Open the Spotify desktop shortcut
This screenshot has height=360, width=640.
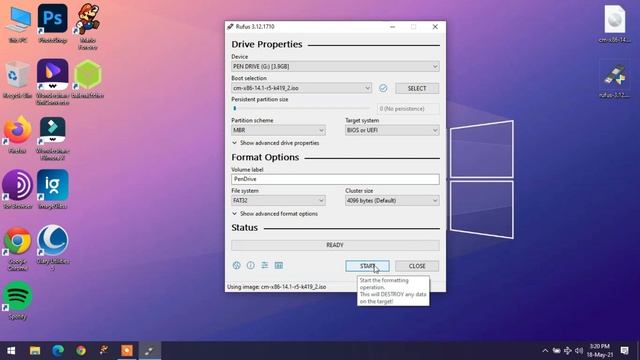18,300
